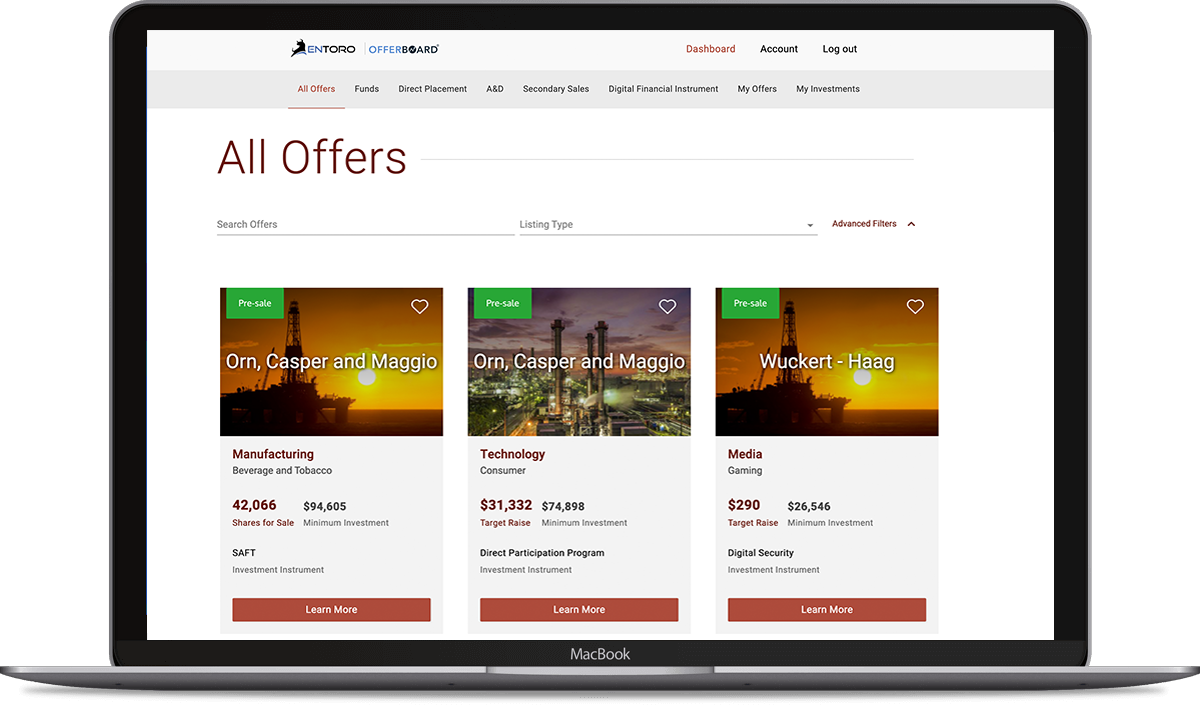
Task: Open the Secondary Sales tab
Action: click(x=556, y=89)
